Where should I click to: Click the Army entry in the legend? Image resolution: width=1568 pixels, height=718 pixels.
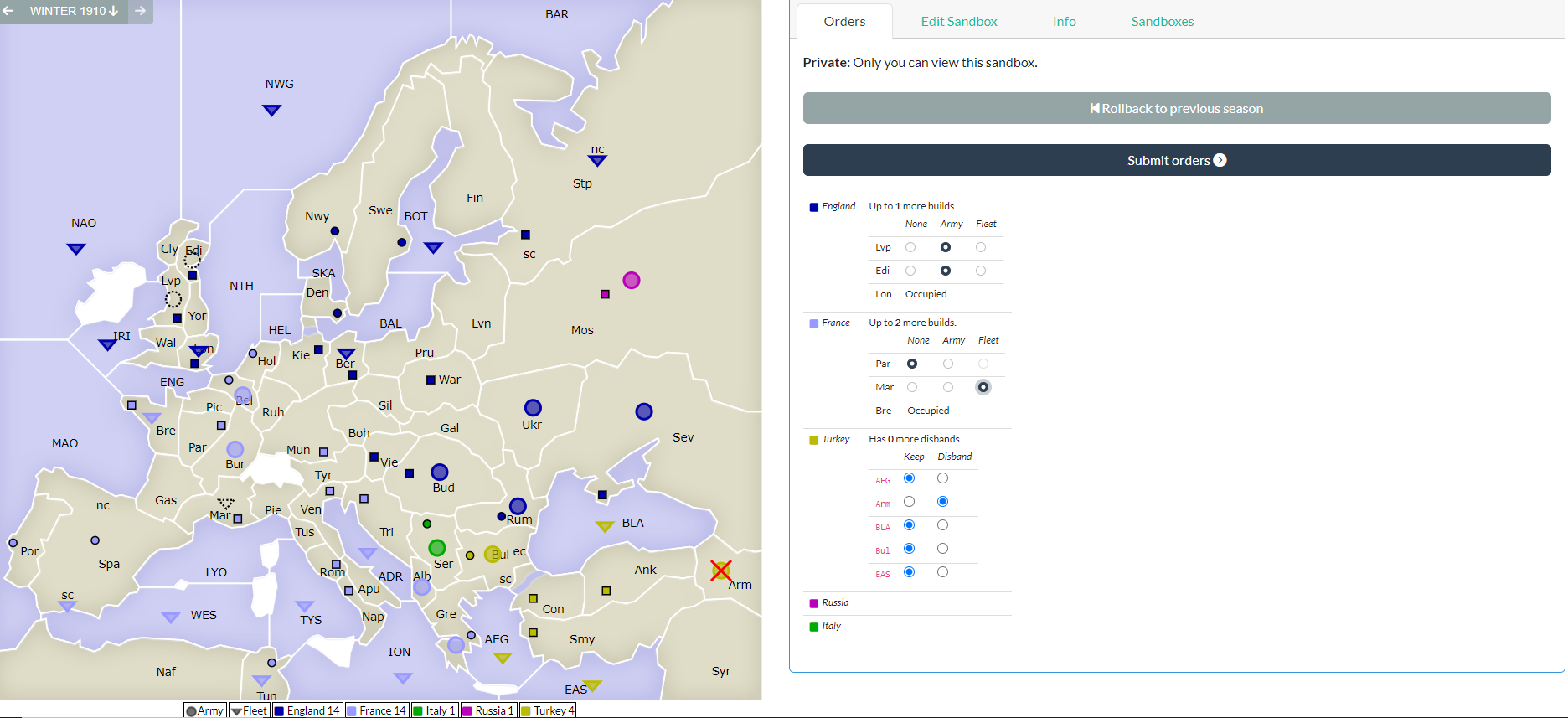tap(205, 710)
